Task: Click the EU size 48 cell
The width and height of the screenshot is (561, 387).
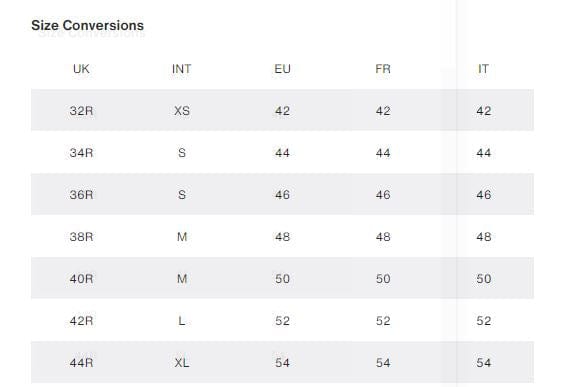Action: pyautogui.click(x=282, y=237)
